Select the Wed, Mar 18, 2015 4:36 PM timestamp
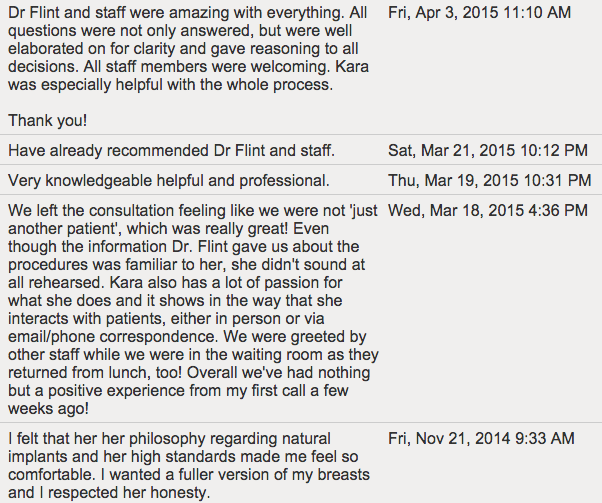The height and width of the screenshot is (503, 602). pyautogui.click(x=488, y=210)
